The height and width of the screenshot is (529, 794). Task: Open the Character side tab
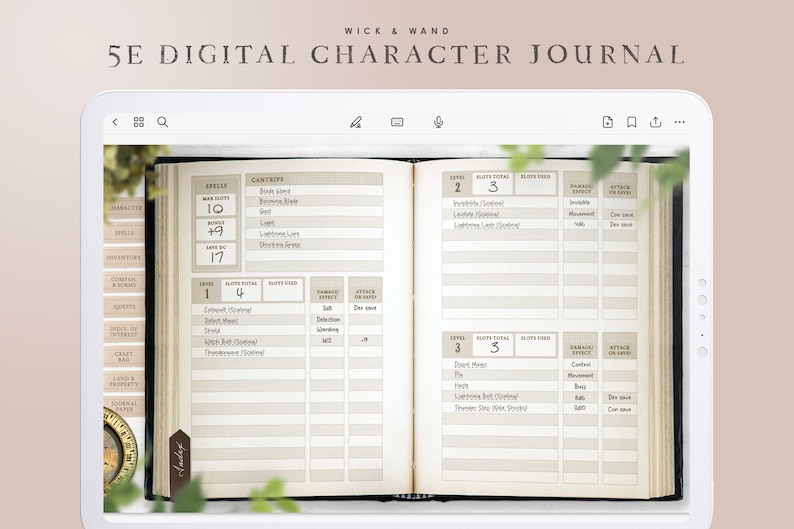pyautogui.click(x=125, y=208)
